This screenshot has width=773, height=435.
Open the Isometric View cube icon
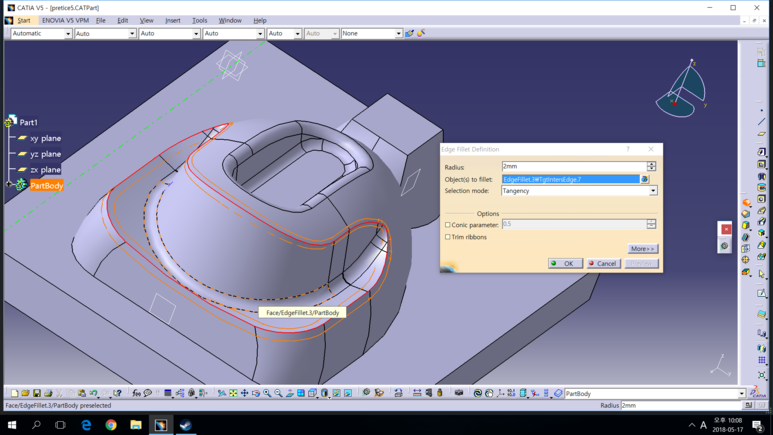(x=312, y=393)
